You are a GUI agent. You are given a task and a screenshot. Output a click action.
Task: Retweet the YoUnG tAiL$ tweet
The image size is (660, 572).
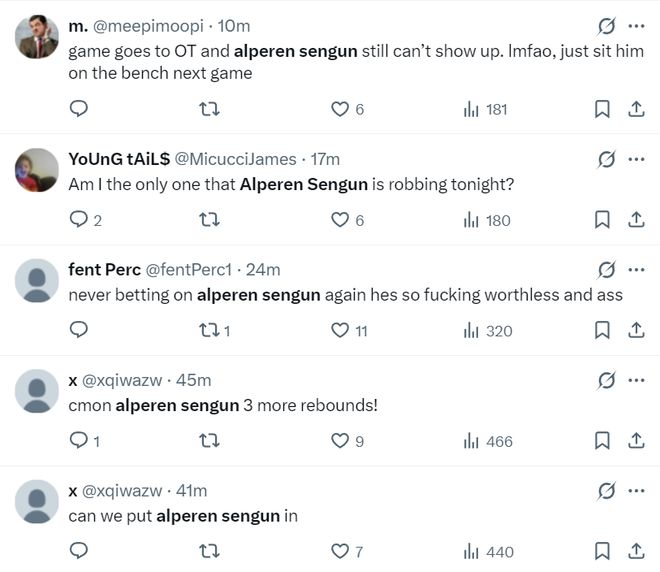210,220
